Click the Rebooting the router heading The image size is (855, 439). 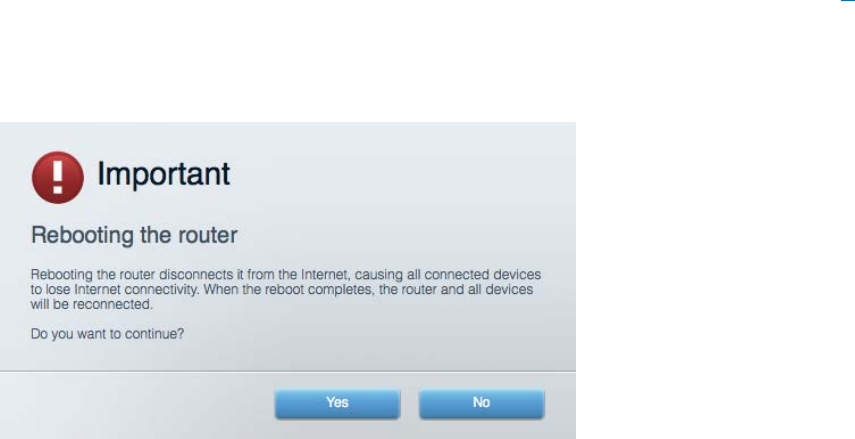pyautogui.click(x=134, y=236)
